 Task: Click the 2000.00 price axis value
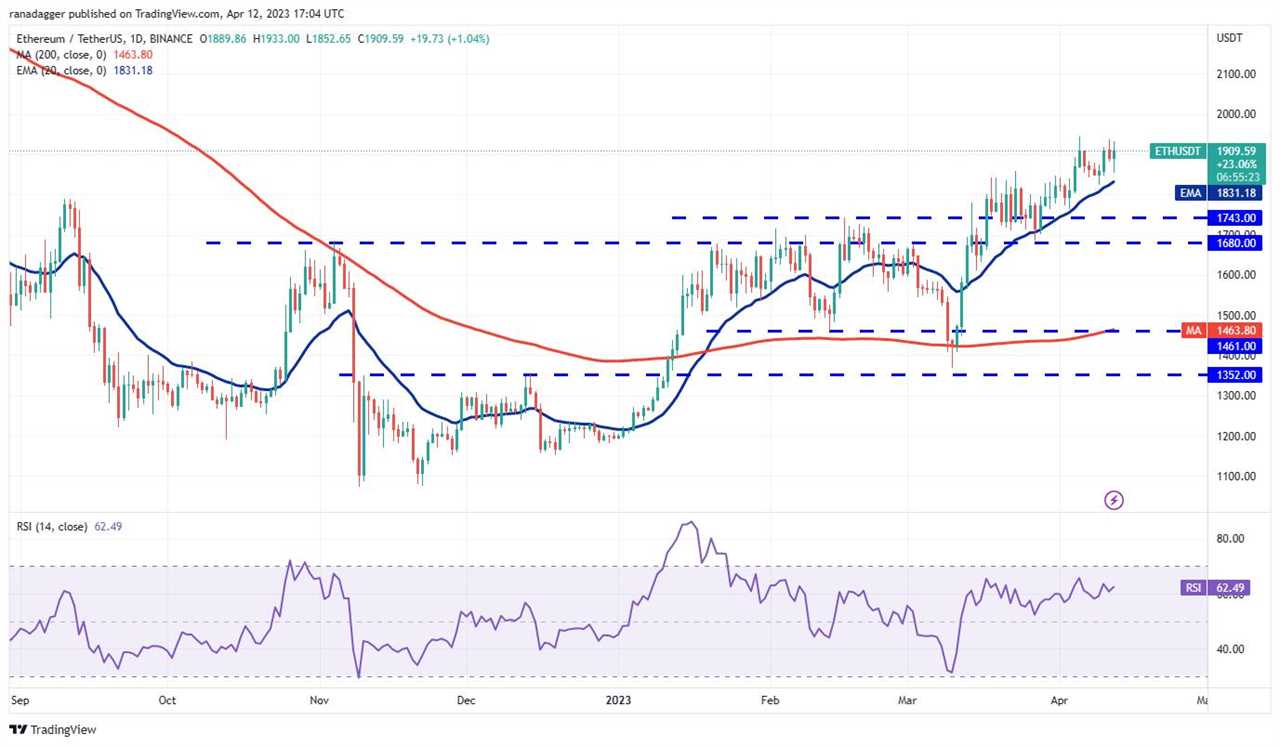pos(1237,114)
